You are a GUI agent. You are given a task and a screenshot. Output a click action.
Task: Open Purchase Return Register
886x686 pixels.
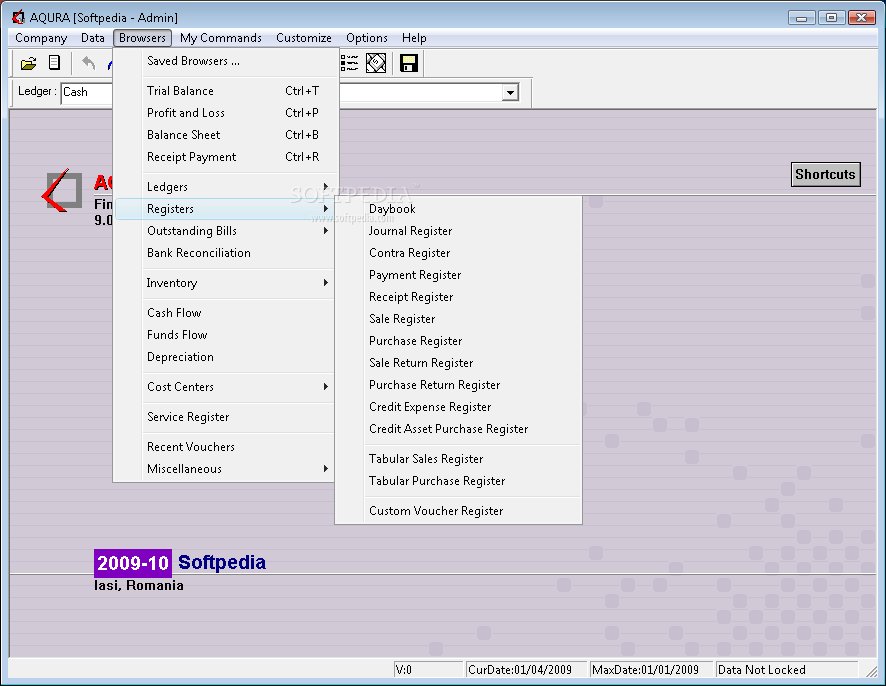coord(459,385)
